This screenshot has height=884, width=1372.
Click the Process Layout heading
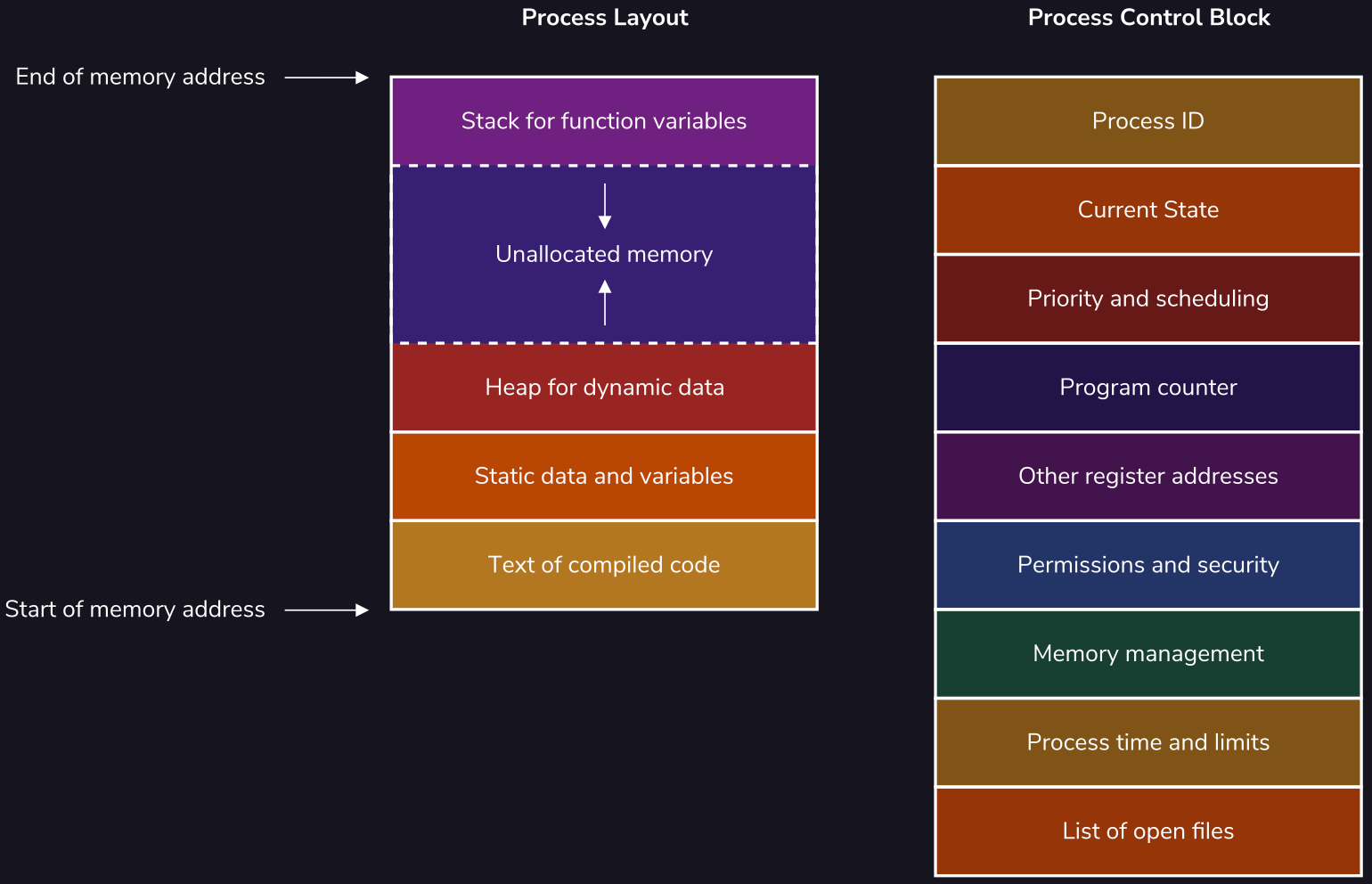coord(605,18)
